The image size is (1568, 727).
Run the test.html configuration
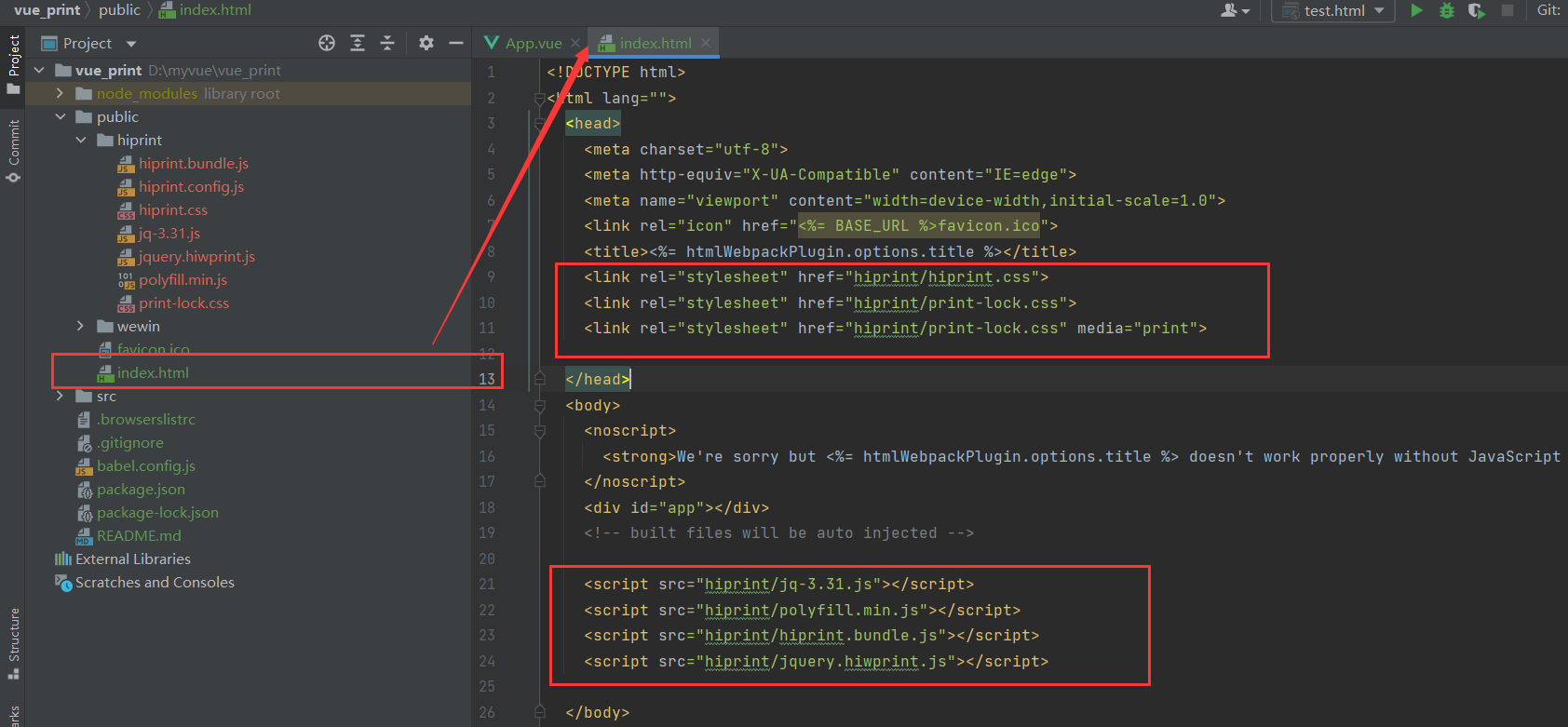(x=1416, y=10)
